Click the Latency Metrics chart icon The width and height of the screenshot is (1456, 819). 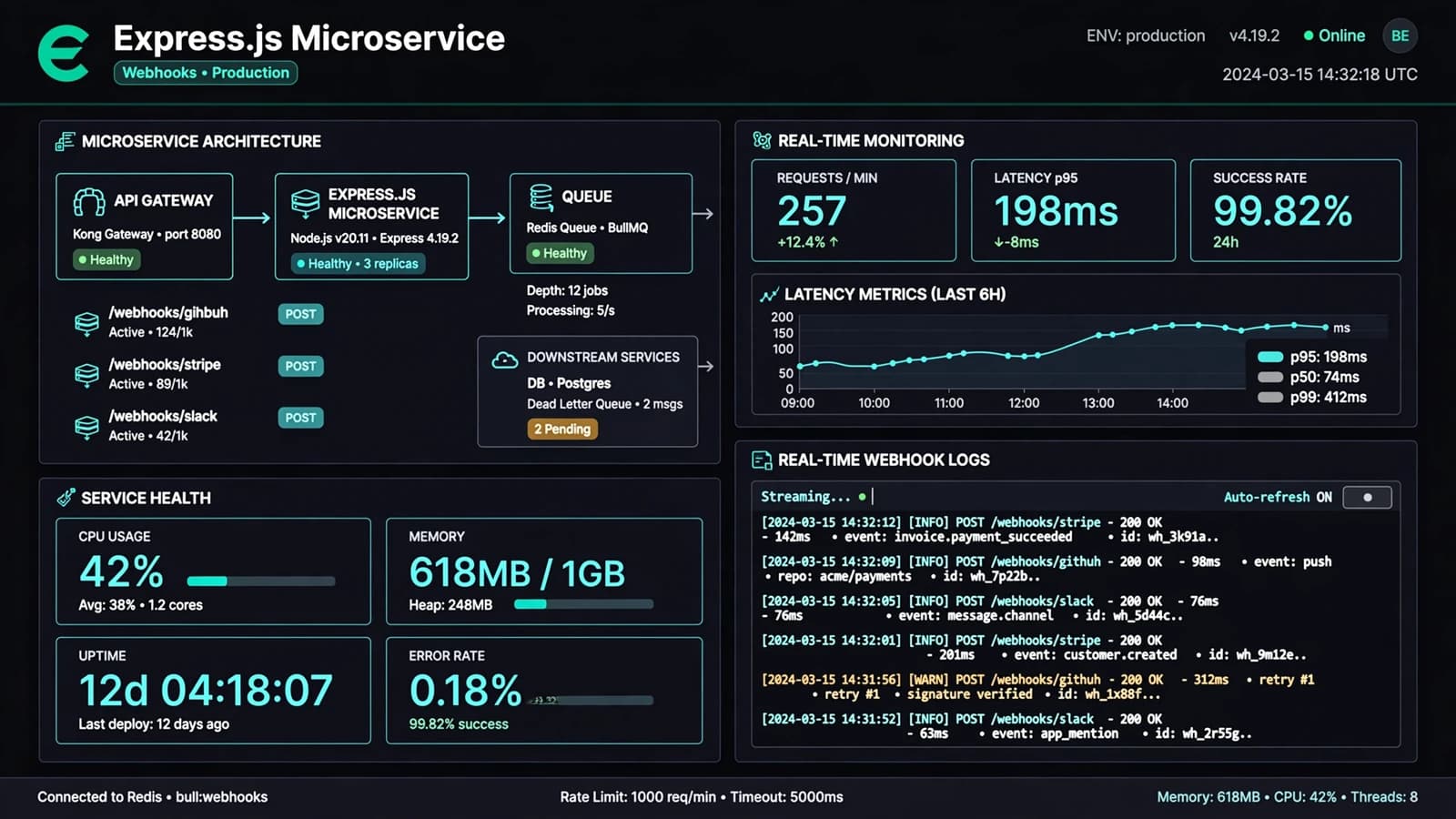769,294
